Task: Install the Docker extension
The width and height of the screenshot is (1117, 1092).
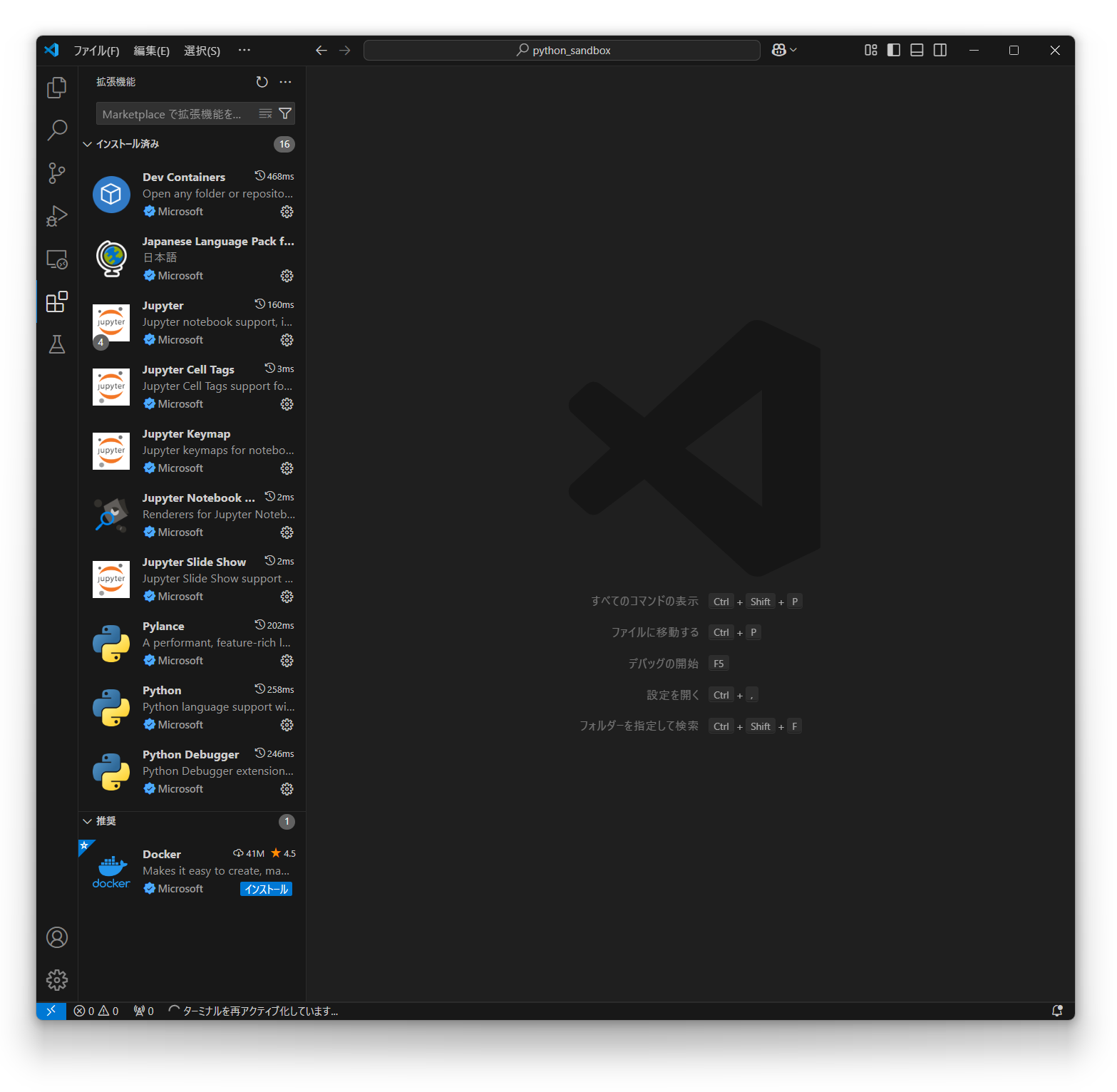Action: tap(266, 889)
